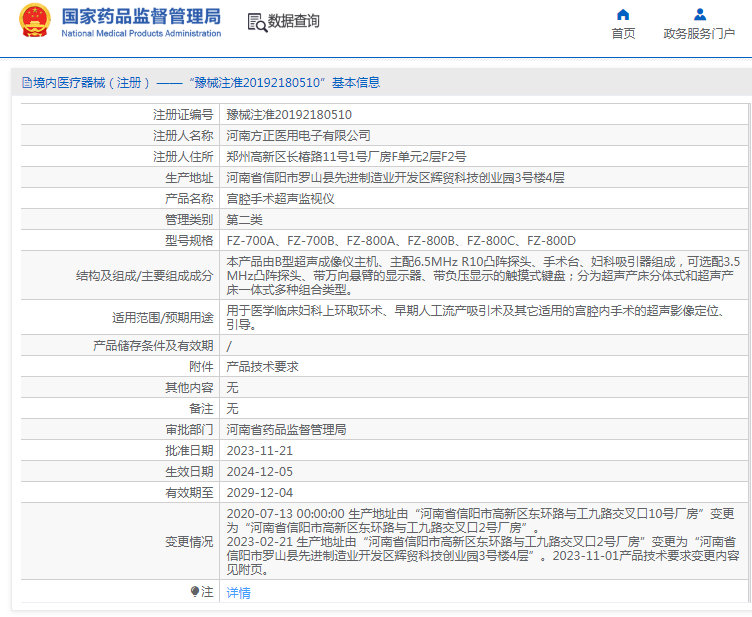Select approval department 河南省药品监督管理局
752x617 pixels.
[286, 430]
